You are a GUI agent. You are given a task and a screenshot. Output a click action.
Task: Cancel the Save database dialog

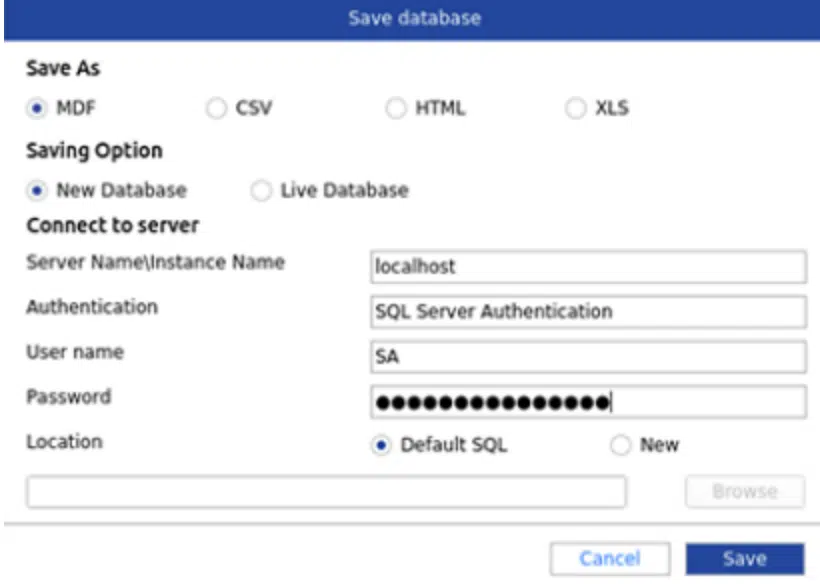[x=612, y=558]
